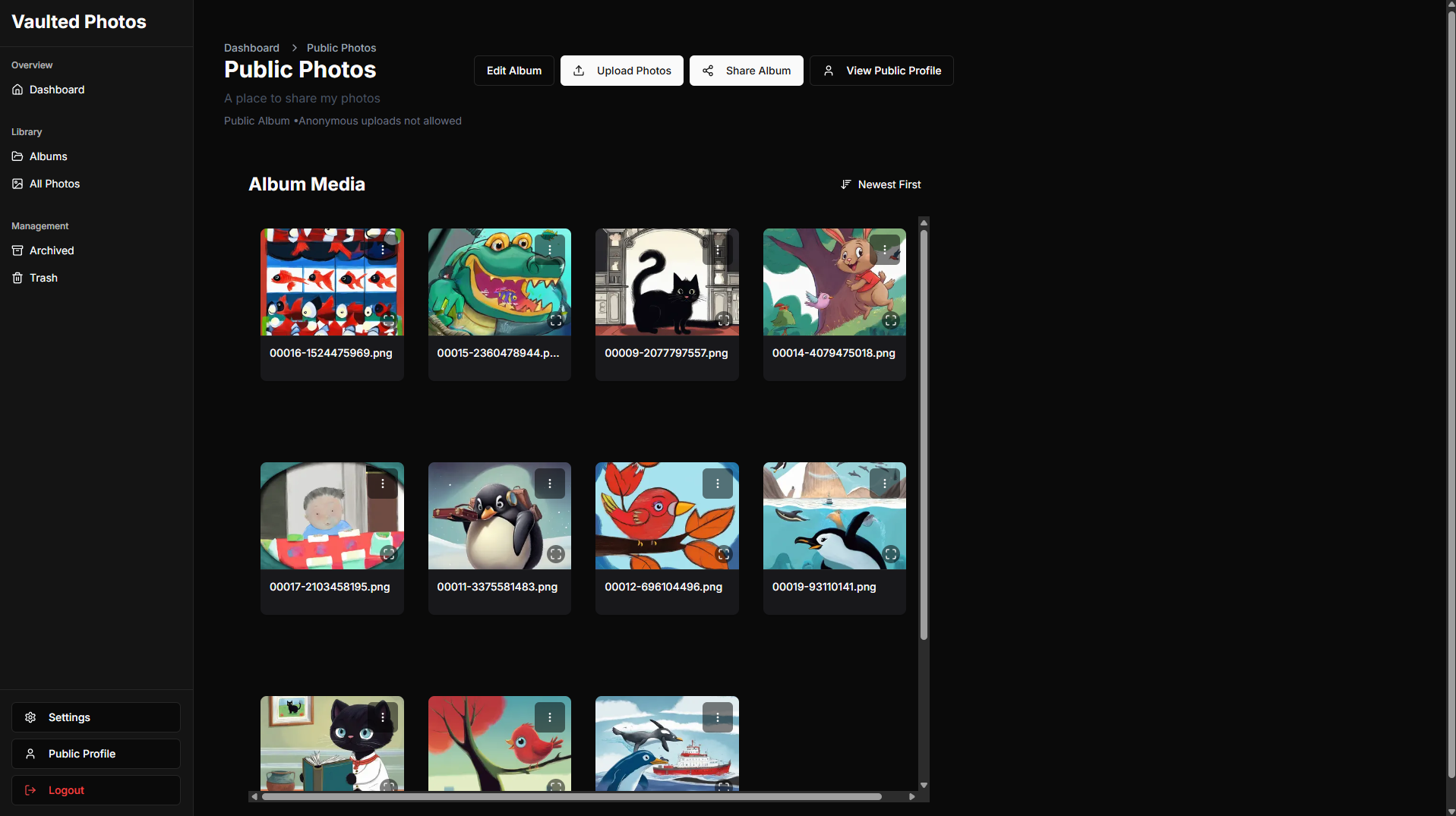Screen dimensions: 1456x816
Task: Click the album vertical scrollbar thumb
Action: point(924,434)
